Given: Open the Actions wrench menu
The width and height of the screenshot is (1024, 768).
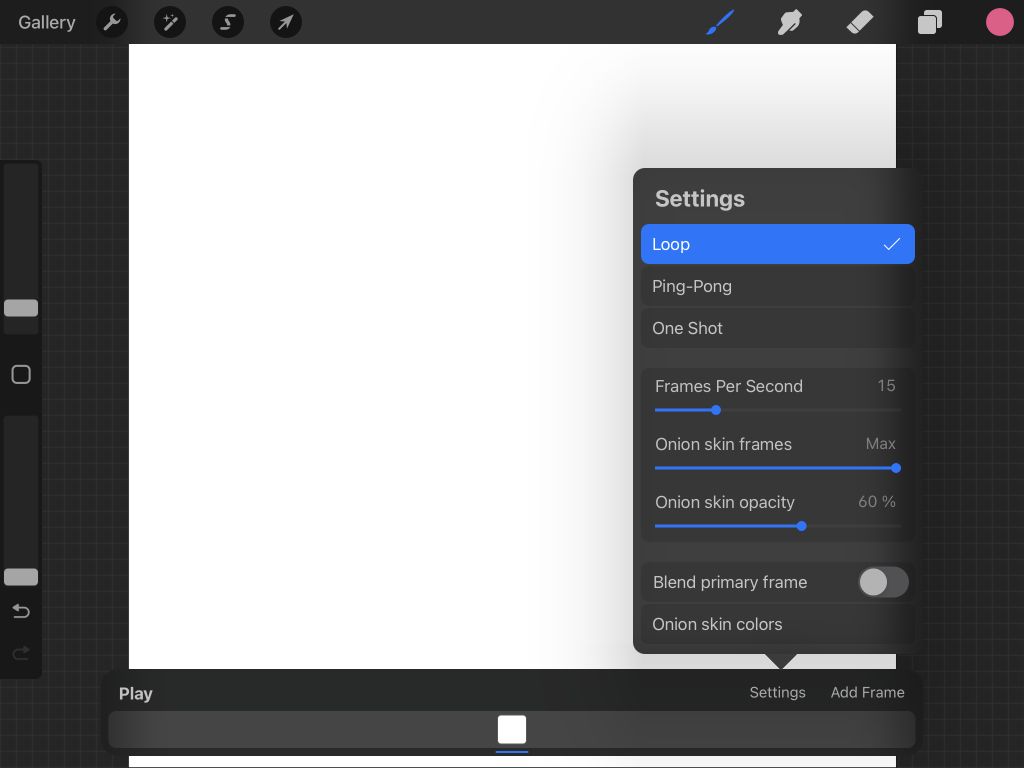Looking at the screenshot, I should tap(112, 22).
